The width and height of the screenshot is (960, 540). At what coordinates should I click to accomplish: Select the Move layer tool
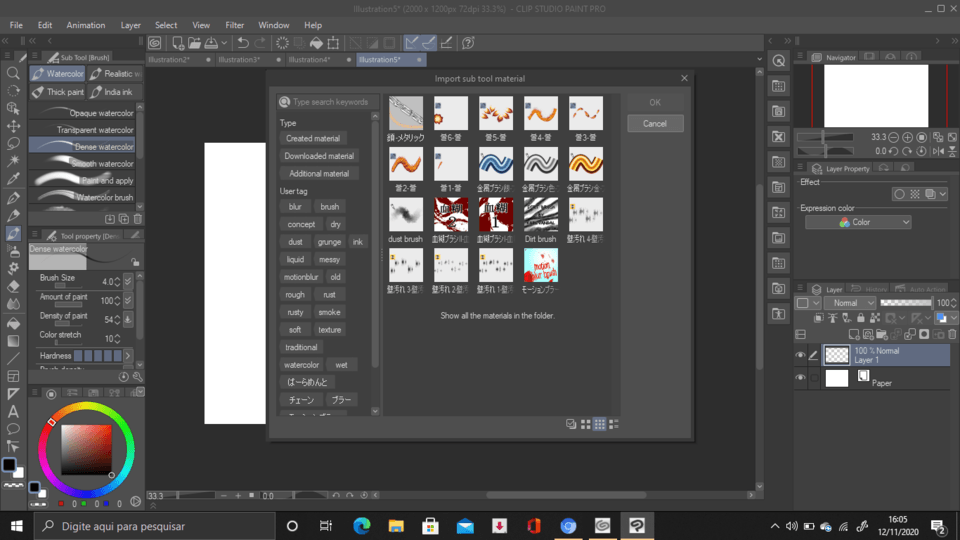(13, 126)
